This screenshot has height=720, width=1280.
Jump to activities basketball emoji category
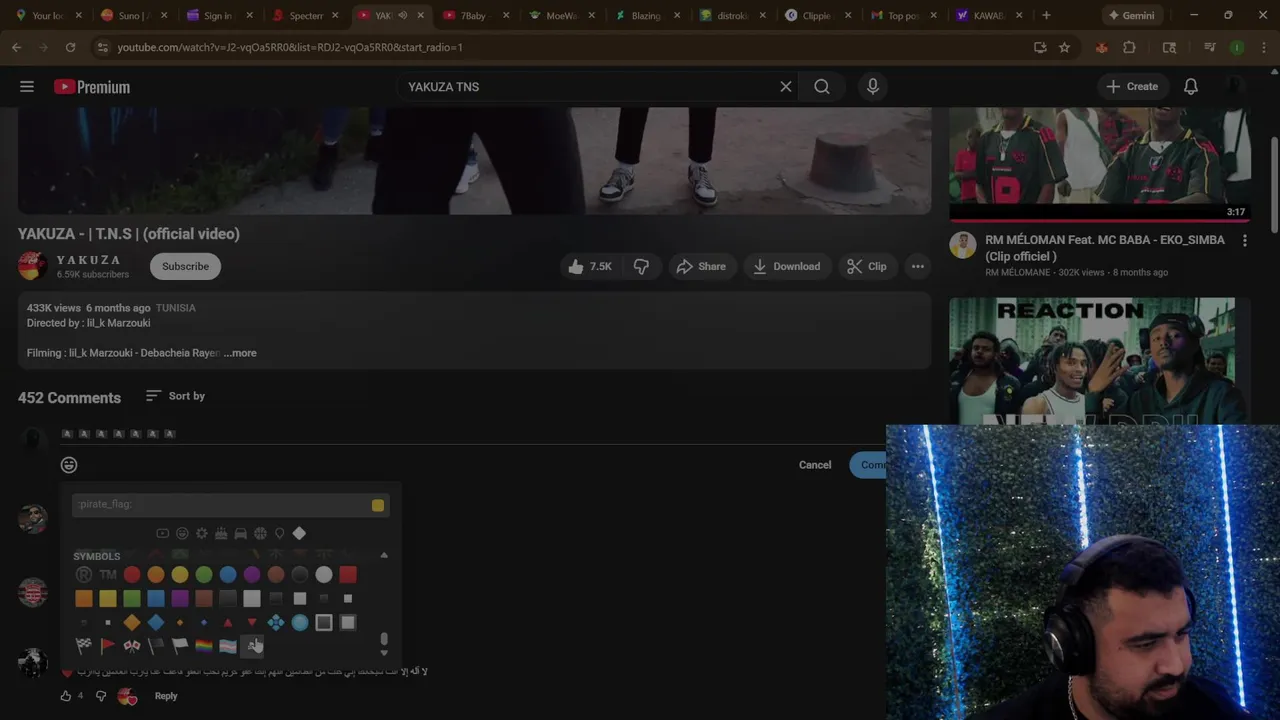tap(260, 534)
